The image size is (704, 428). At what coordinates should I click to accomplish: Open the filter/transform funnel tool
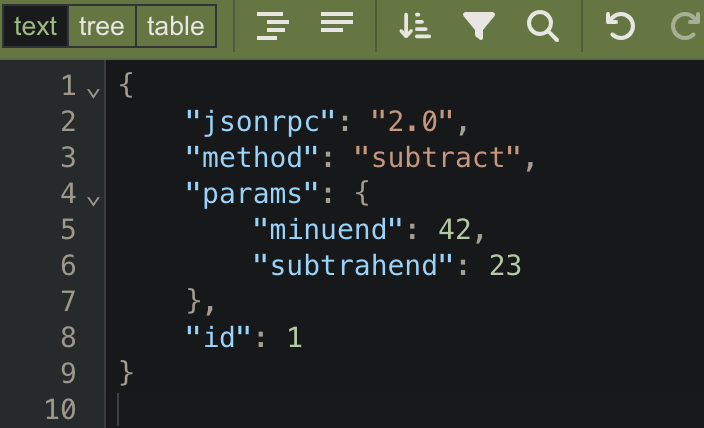coord(479,27)
